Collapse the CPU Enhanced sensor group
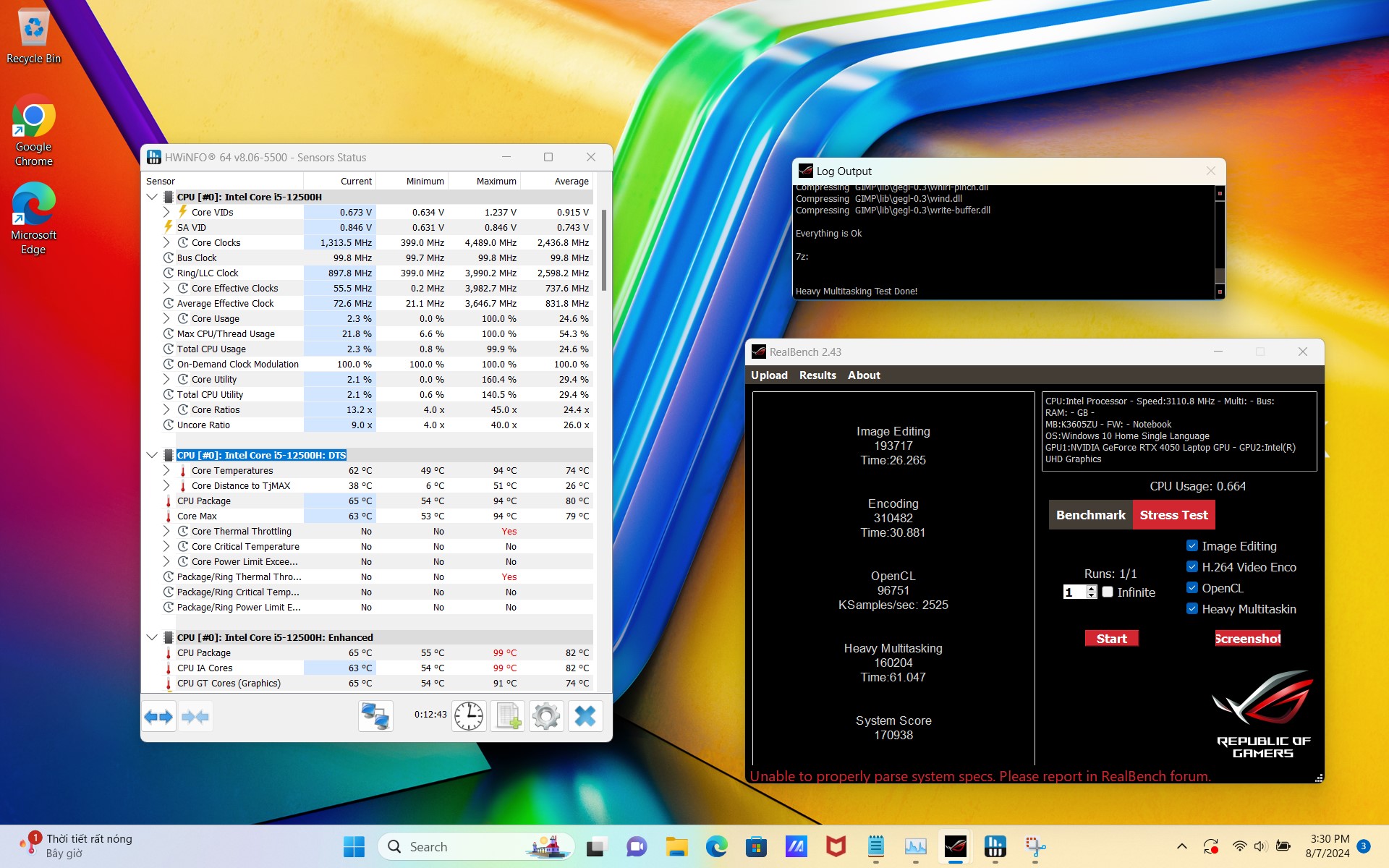 pos(152,637)
